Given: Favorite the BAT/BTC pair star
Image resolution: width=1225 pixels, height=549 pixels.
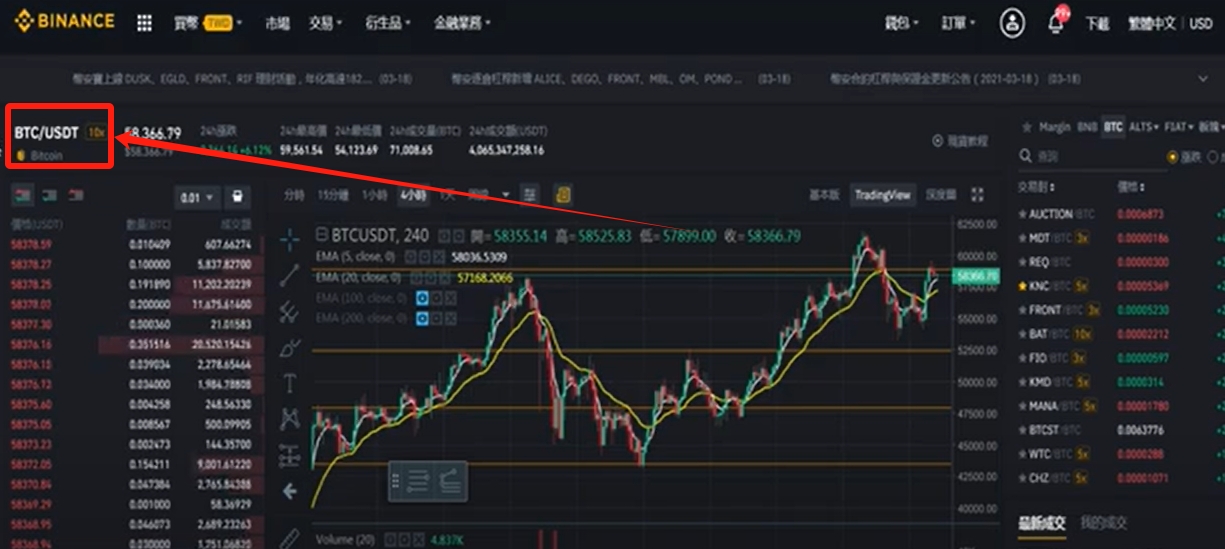Looking at the screenshot, I should 1022,334.
